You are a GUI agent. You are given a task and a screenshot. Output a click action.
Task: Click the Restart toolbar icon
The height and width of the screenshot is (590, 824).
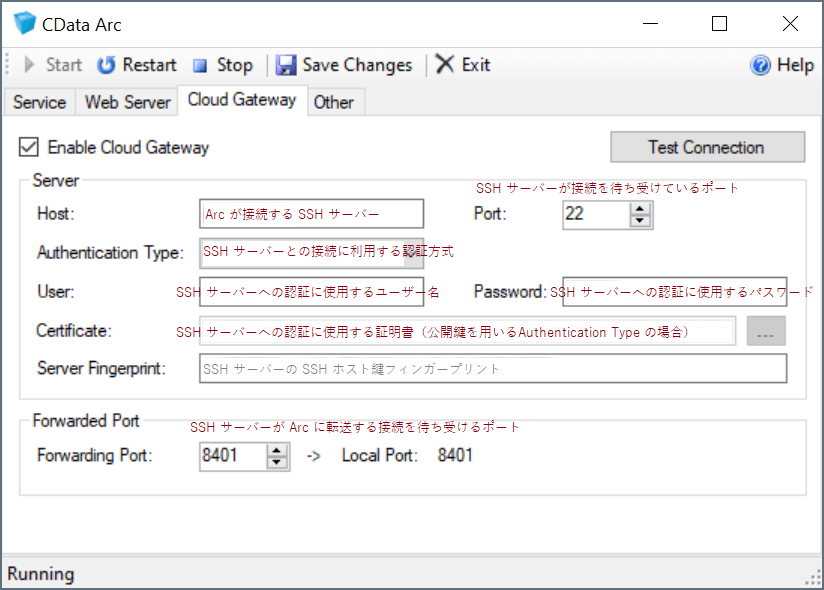(106, 65)
